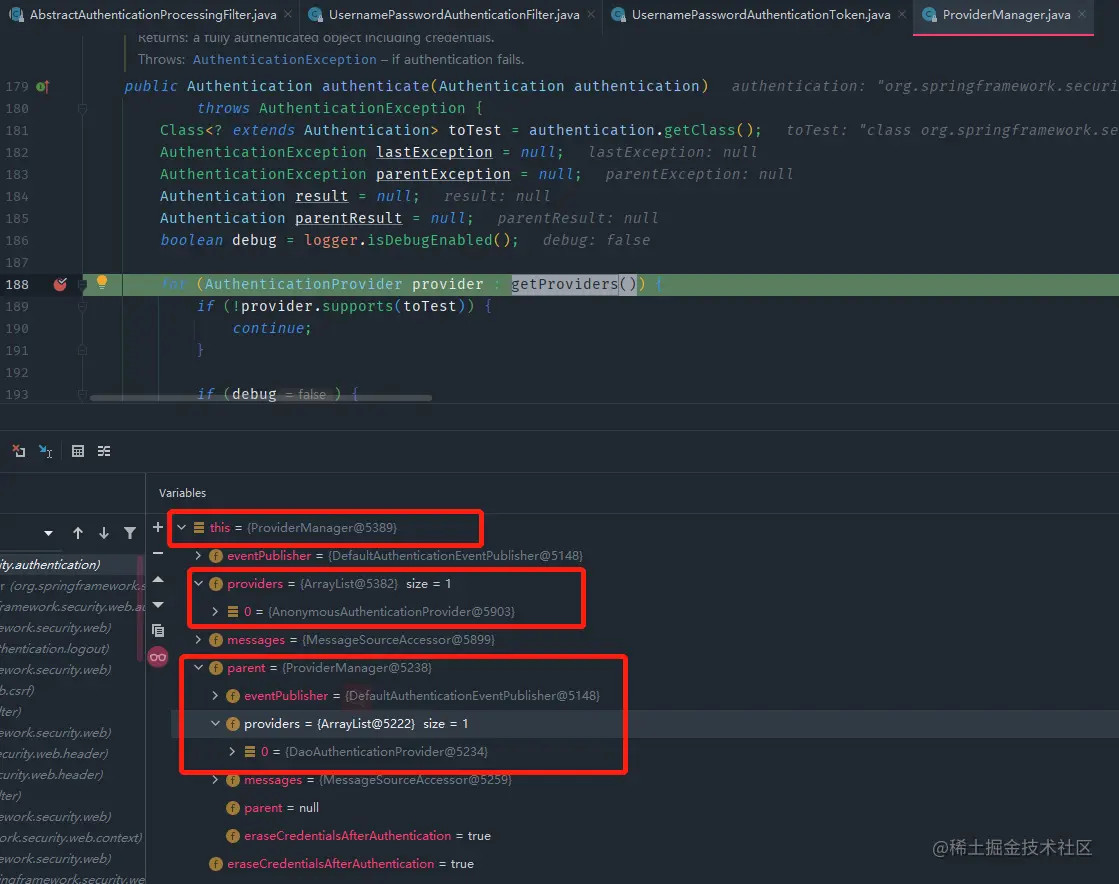Image resolution: width=1119 pixels, height=884 pixels.
Task: Click the result variable on line 184
Action: 322,196
